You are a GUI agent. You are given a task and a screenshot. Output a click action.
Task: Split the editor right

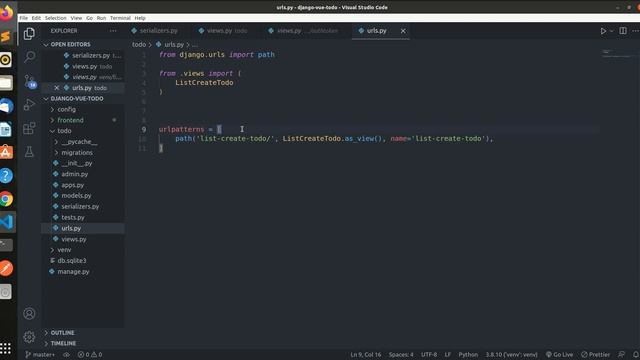pyautogui.click(x=623, y=31)
